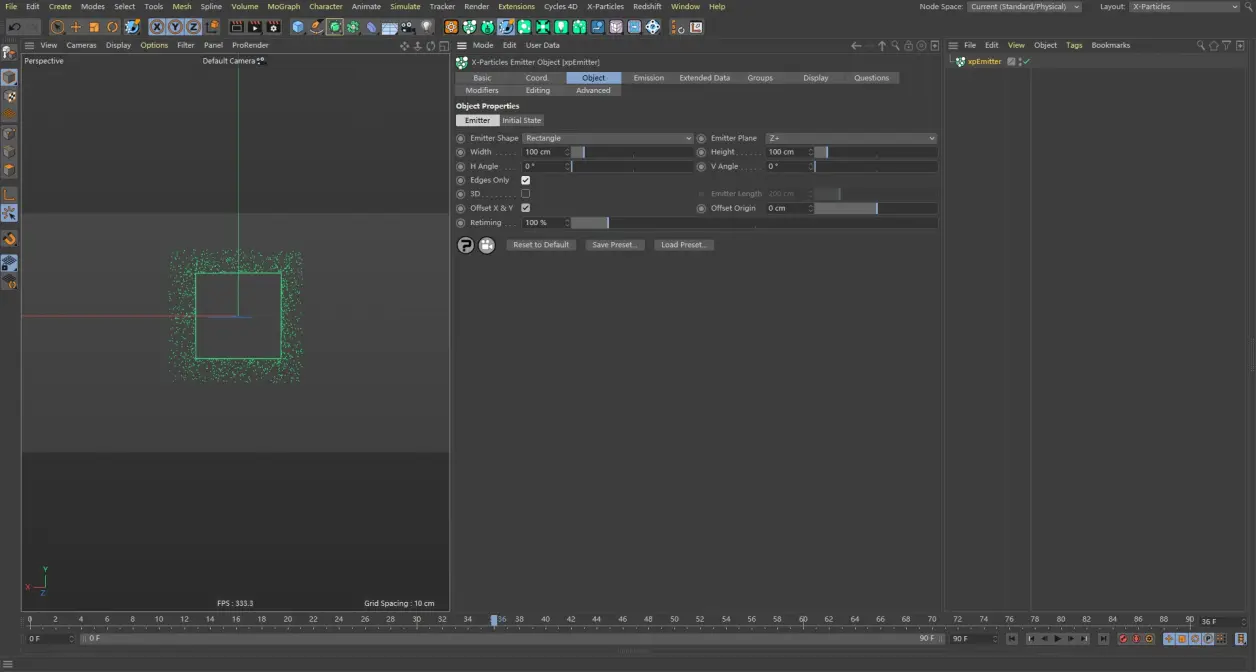Click the green cross-shaped X-Particles modifier icon

point(541,27)
